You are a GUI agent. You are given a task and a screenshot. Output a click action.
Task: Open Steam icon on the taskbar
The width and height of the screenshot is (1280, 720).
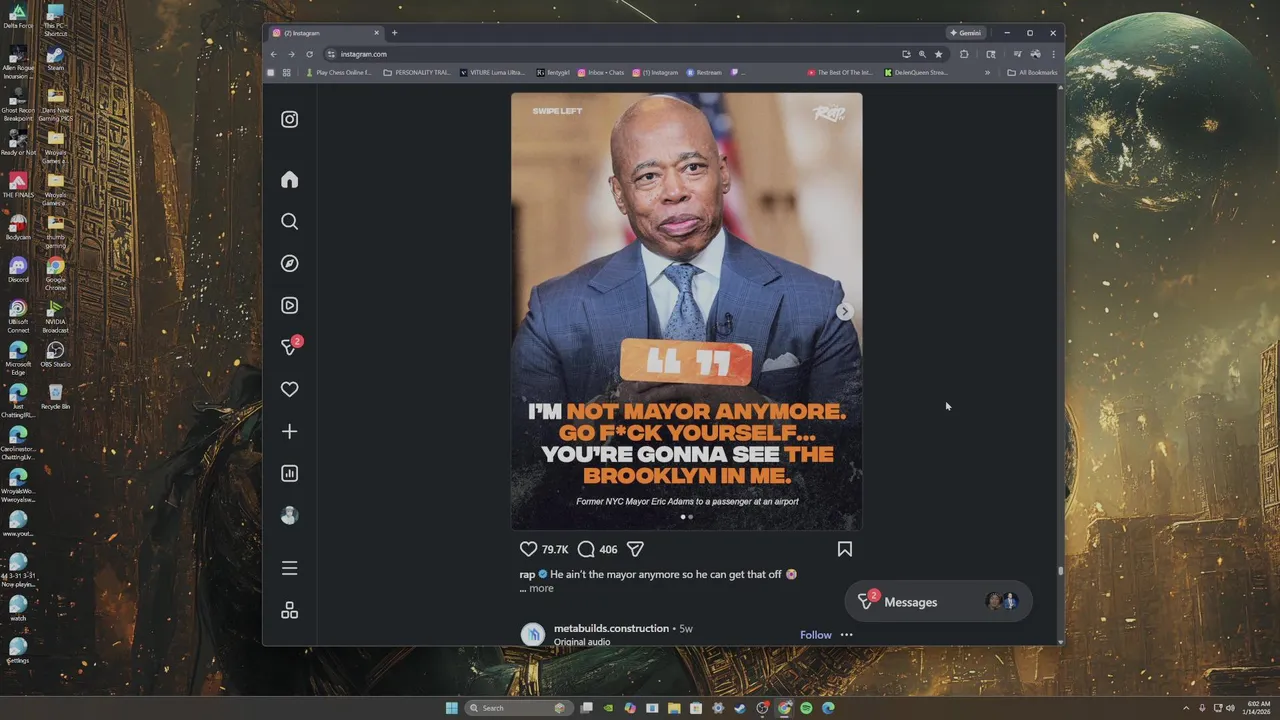(740, 708)
